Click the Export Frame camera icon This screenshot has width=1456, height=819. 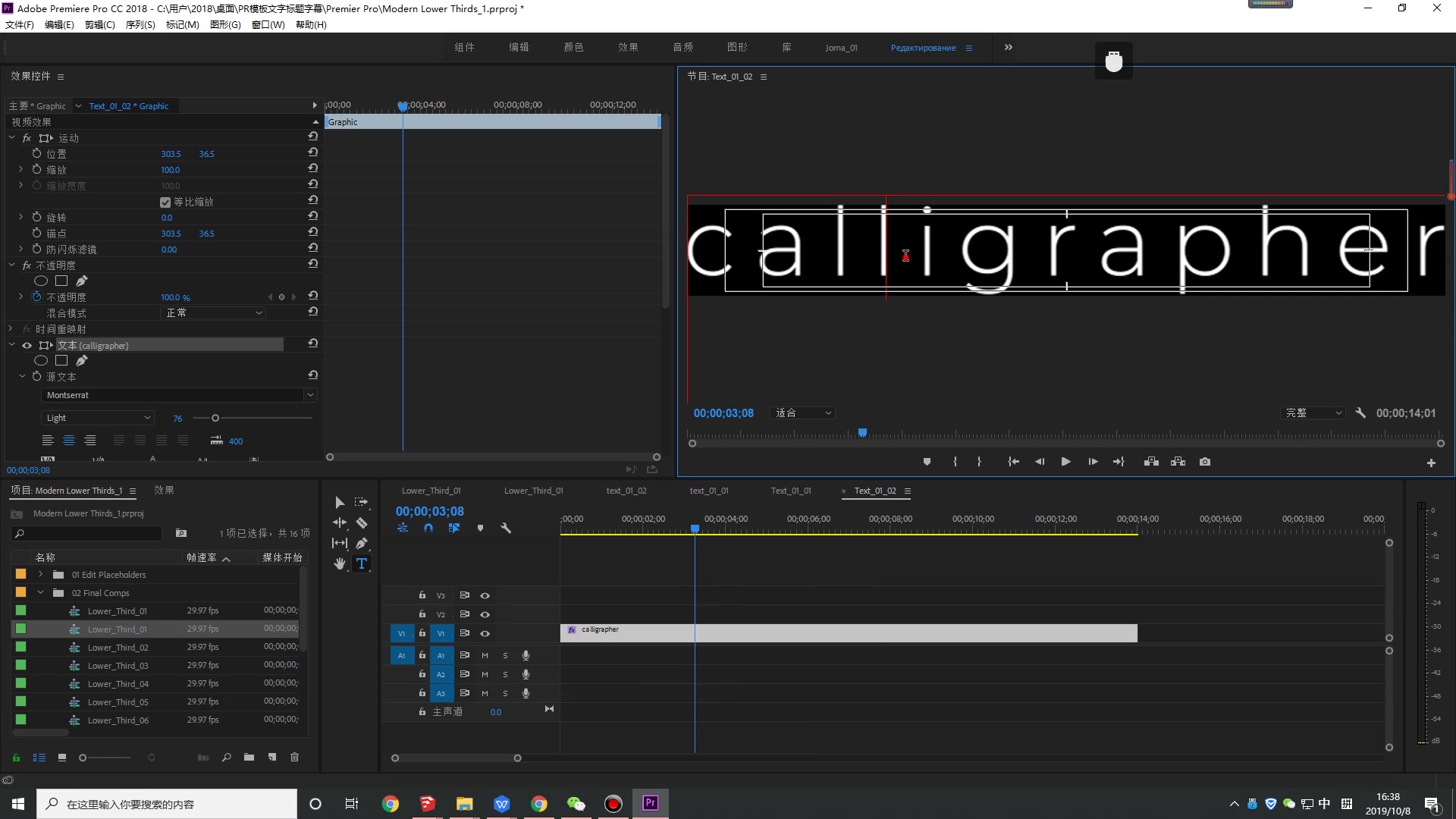(1205, 462)
